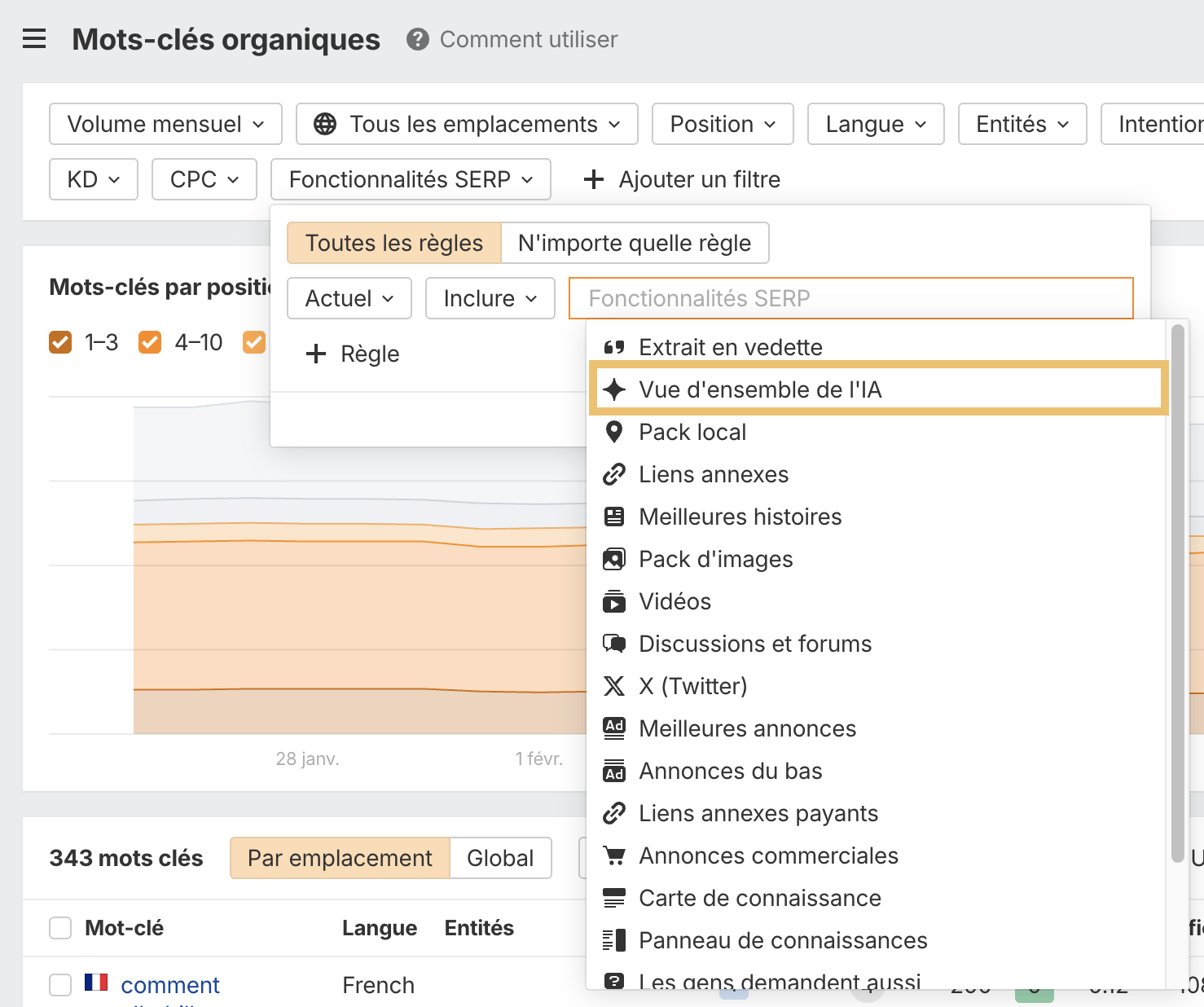
Task: Click the globe icon on location filter
Action: [326, 124]
